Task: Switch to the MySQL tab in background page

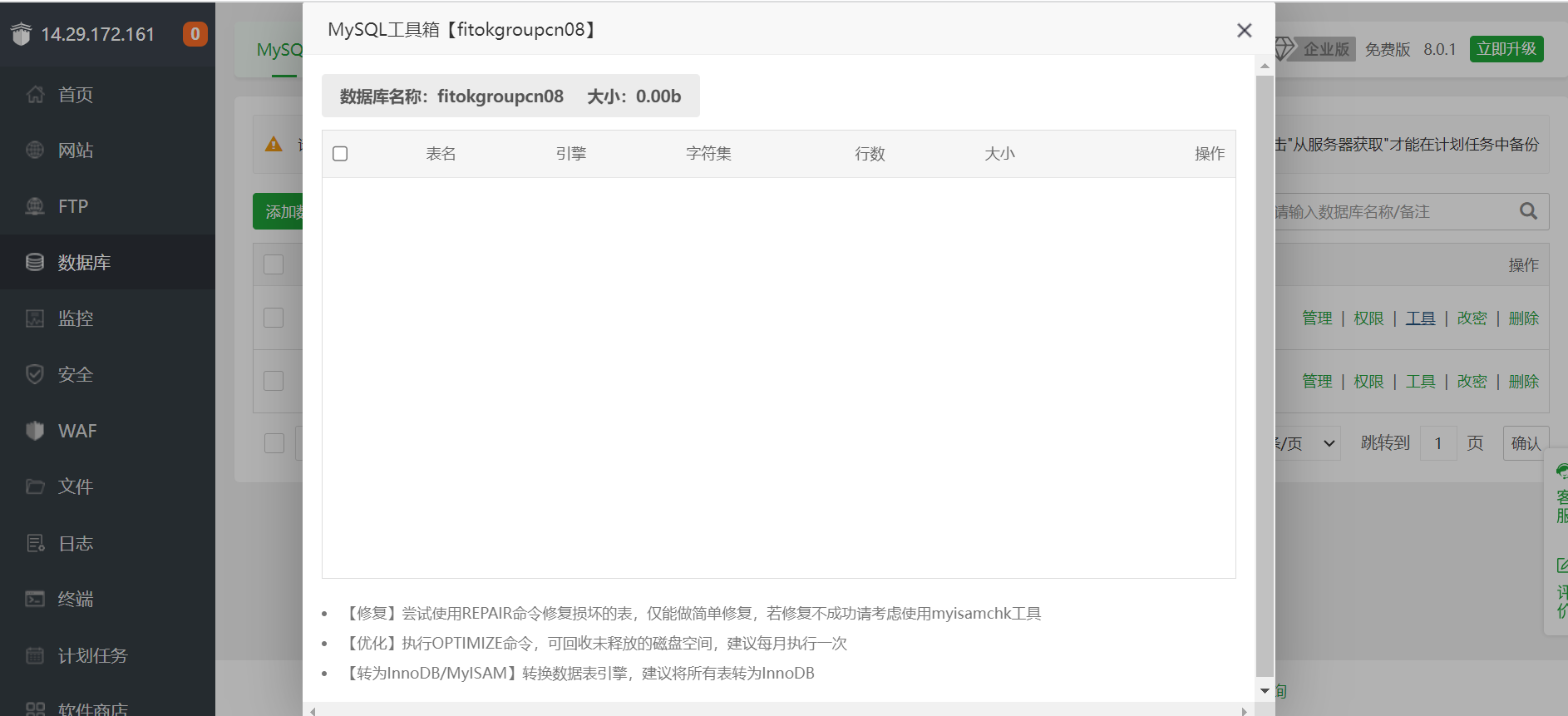Action: coord(279,50)
